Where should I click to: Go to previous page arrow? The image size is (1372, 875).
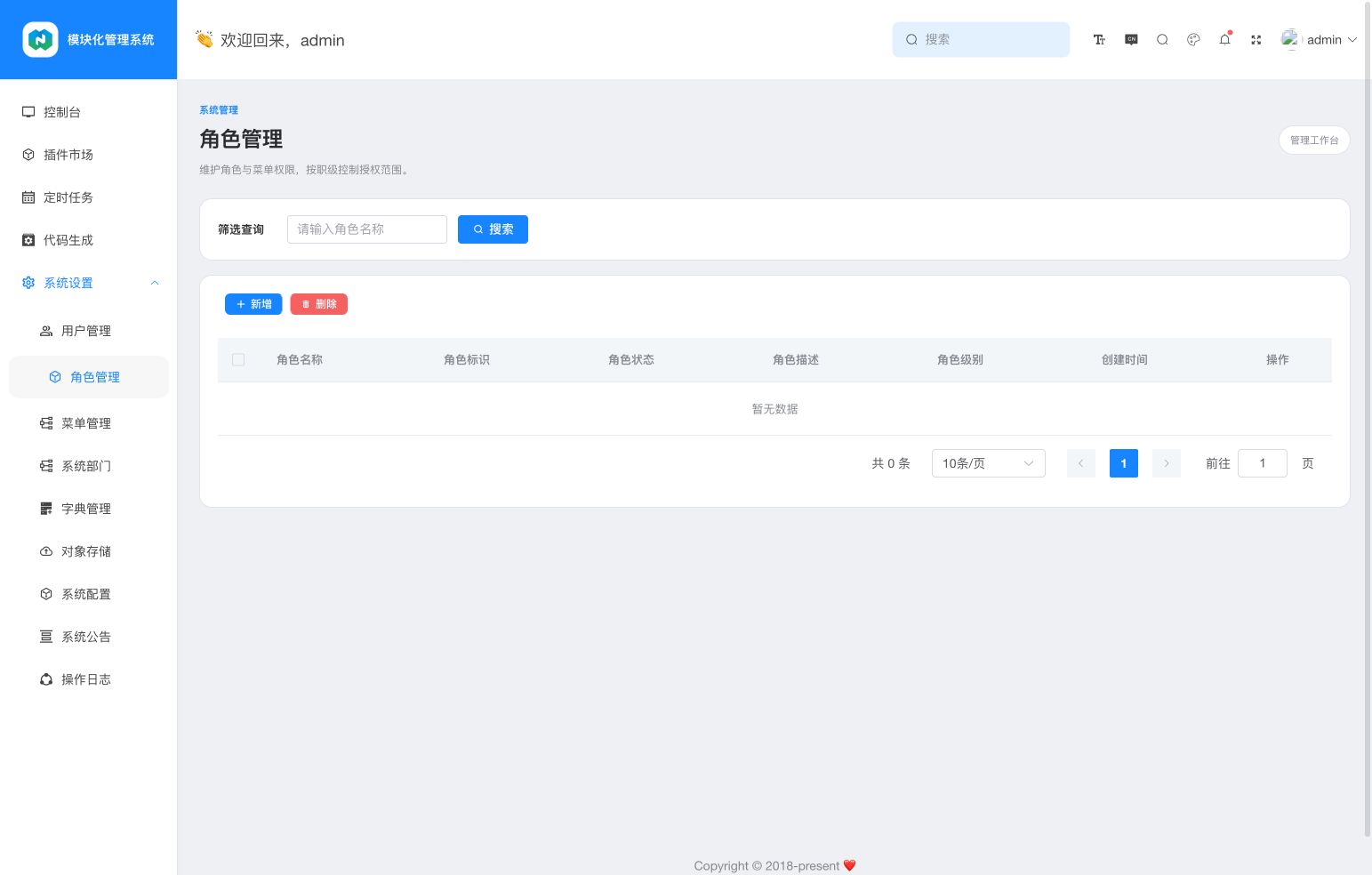tap(1081, 463)
